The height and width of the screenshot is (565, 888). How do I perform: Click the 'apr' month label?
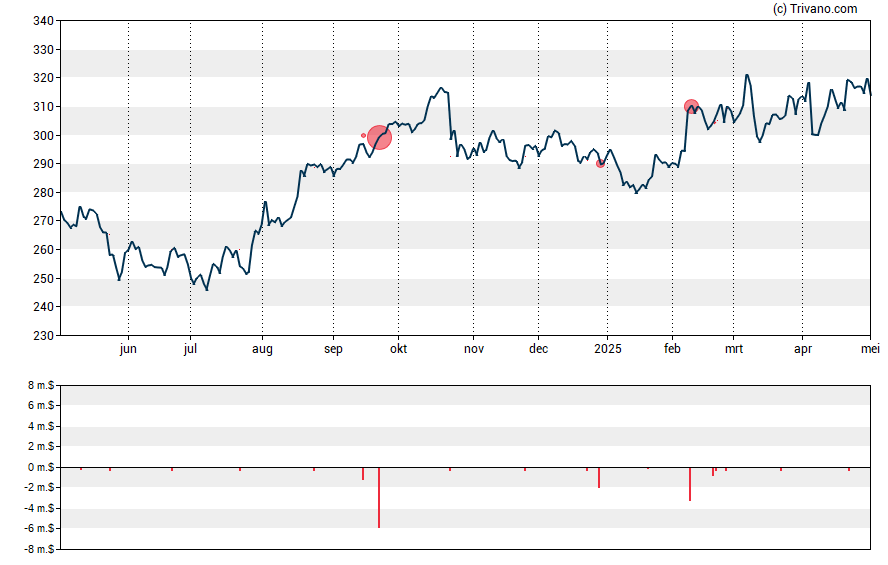pyautogui.click(x=802, y=349)
